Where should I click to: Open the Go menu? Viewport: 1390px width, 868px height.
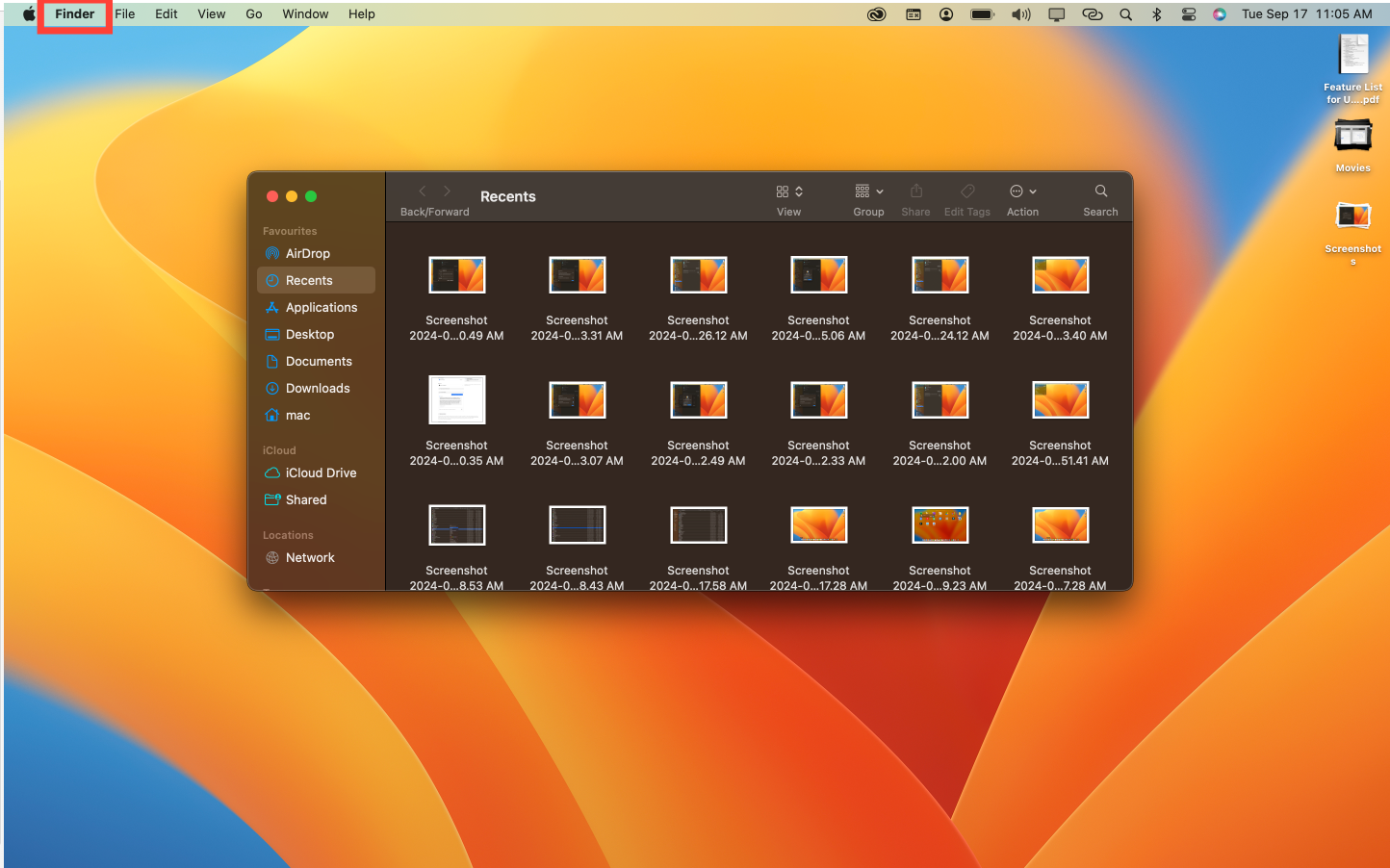[254, 14]
